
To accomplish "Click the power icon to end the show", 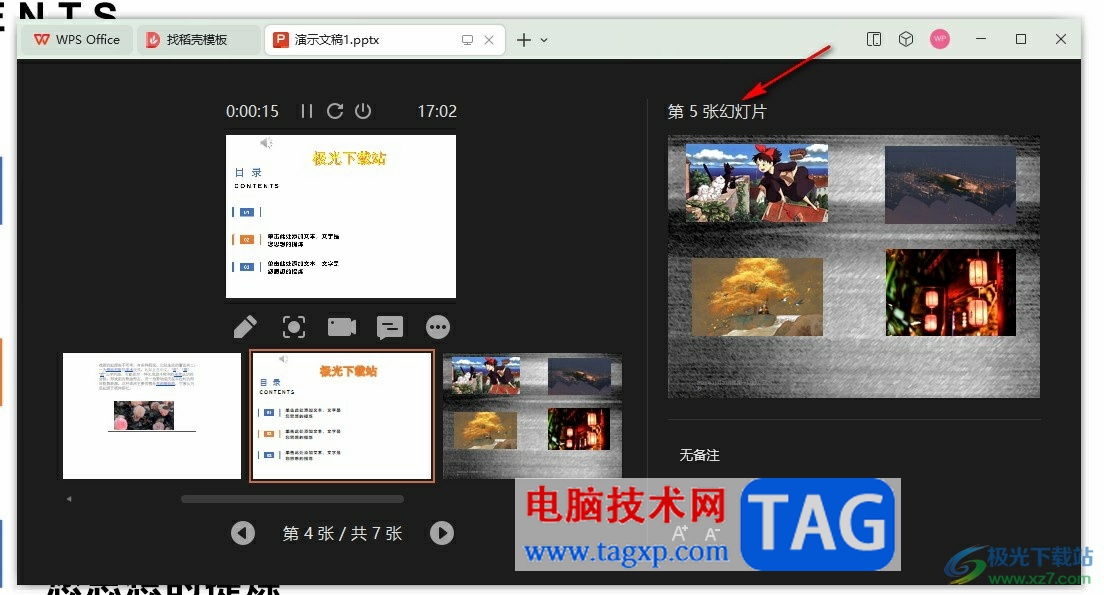I will point(363,111).
